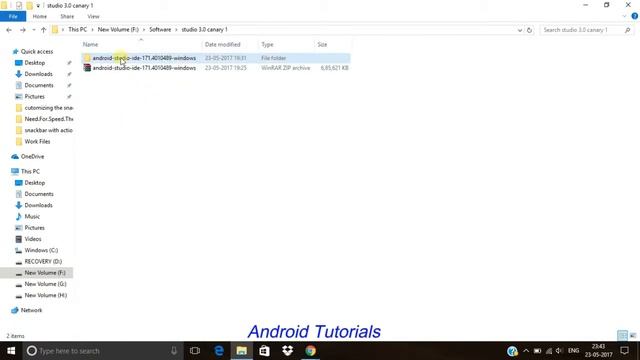Open the volume speaker tray icon
The image size is (640, 360).
[559, 351]
